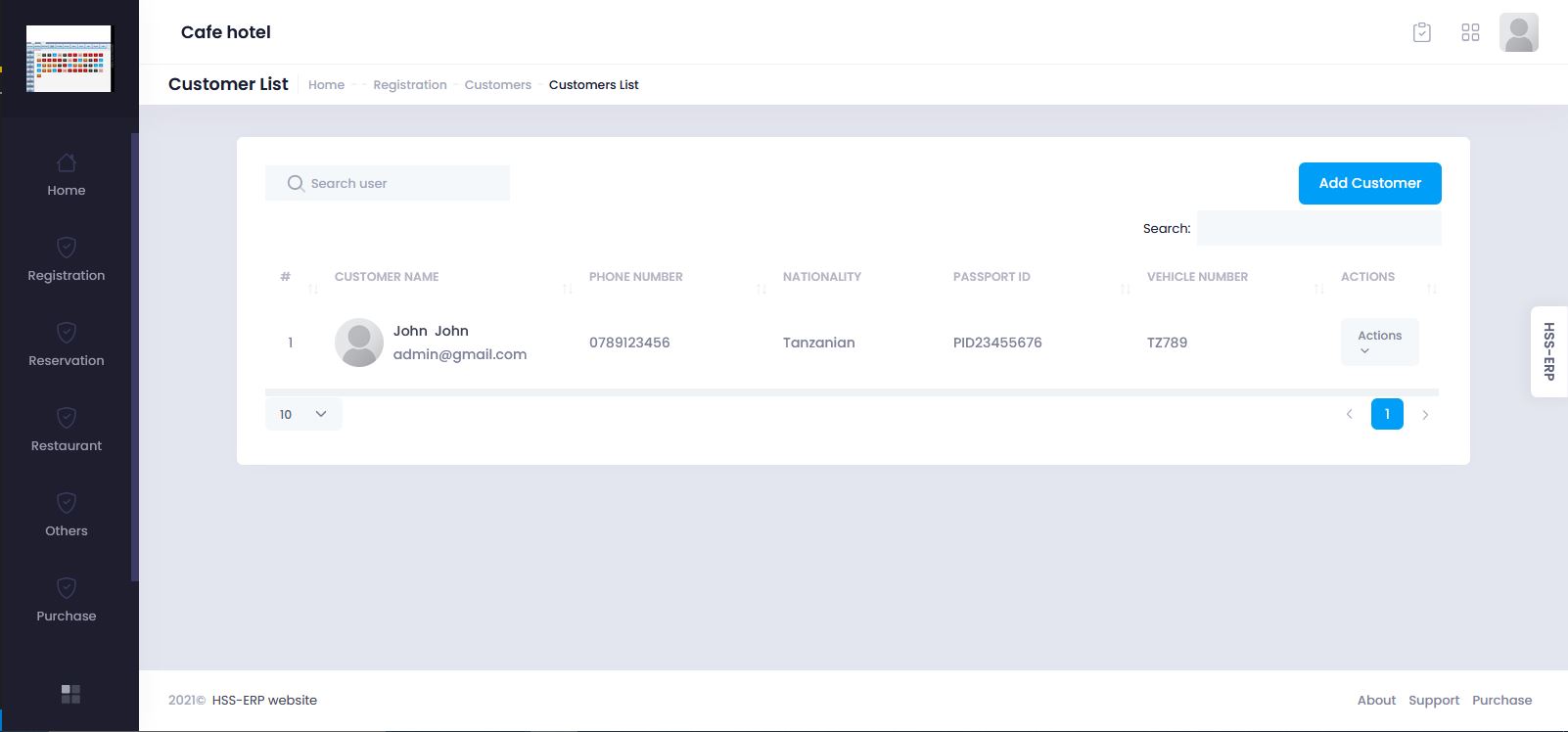The width and height of the screenshot is (1568, 732).
Task: Open the Others sidebar icon
Action: 67,503
